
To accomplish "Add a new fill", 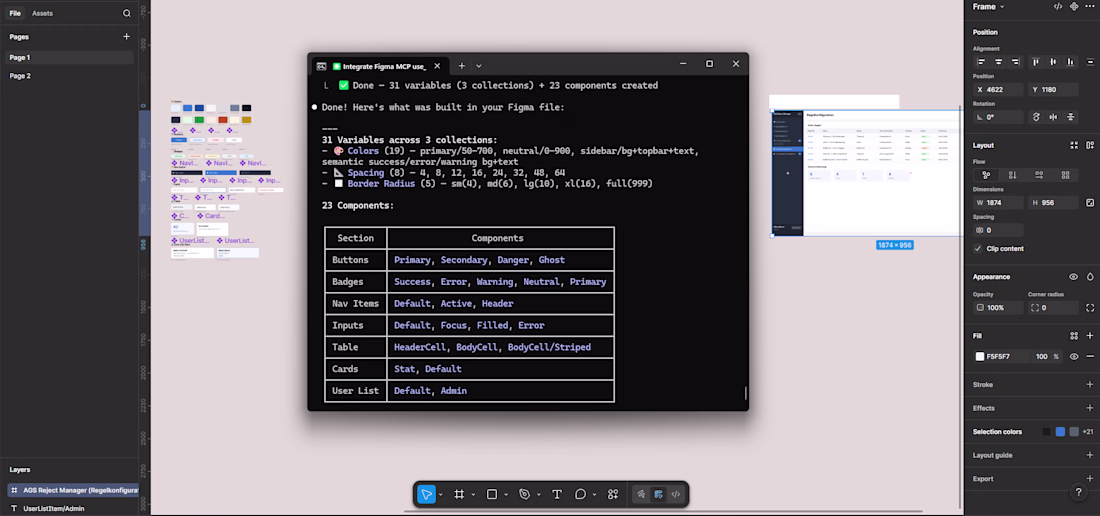I will pyautogui.click(x=1089, y=336).
